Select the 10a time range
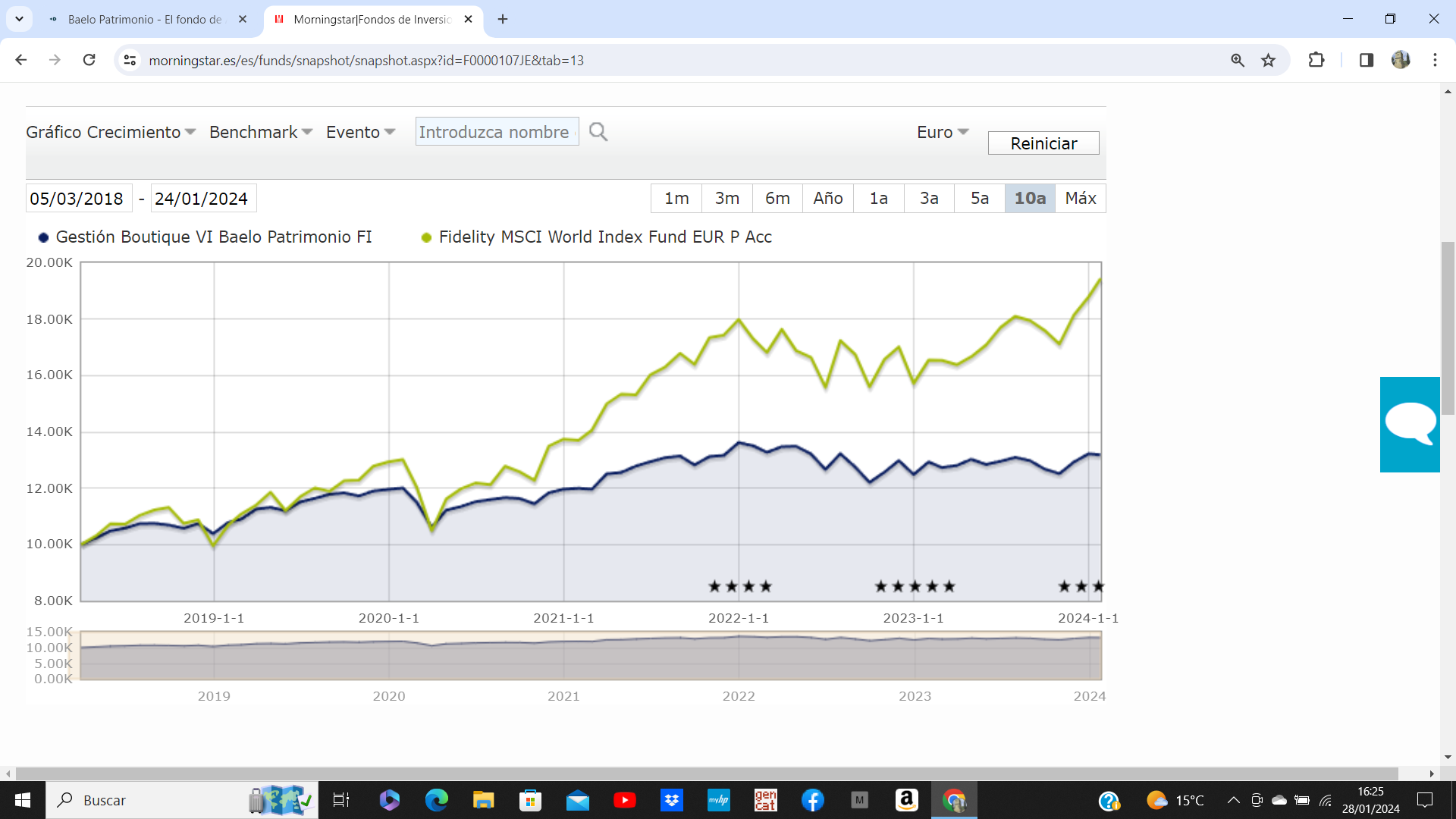 1030,199
